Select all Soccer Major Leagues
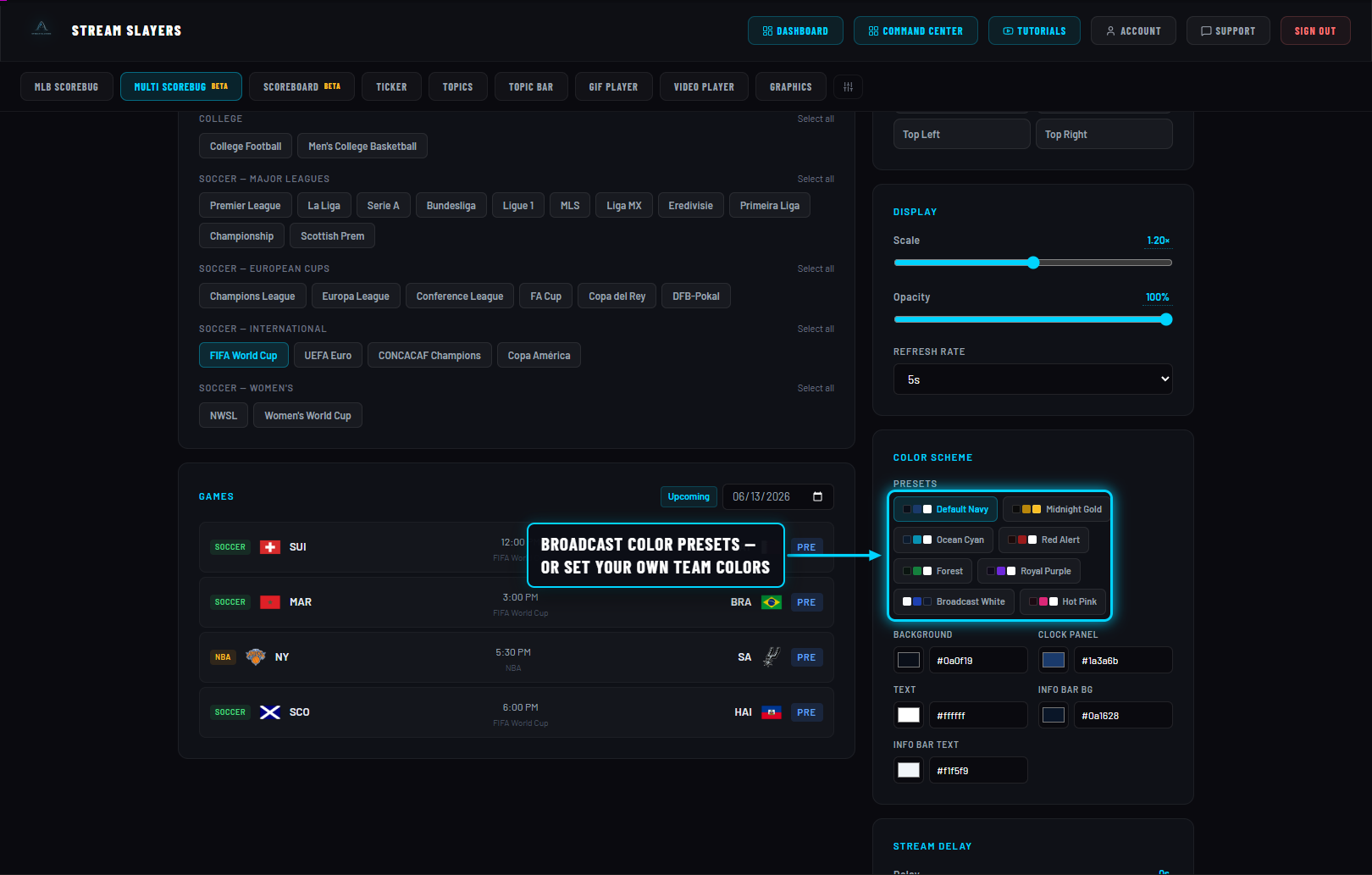This screenshot has width=1372, height=875. coord(816,179)
